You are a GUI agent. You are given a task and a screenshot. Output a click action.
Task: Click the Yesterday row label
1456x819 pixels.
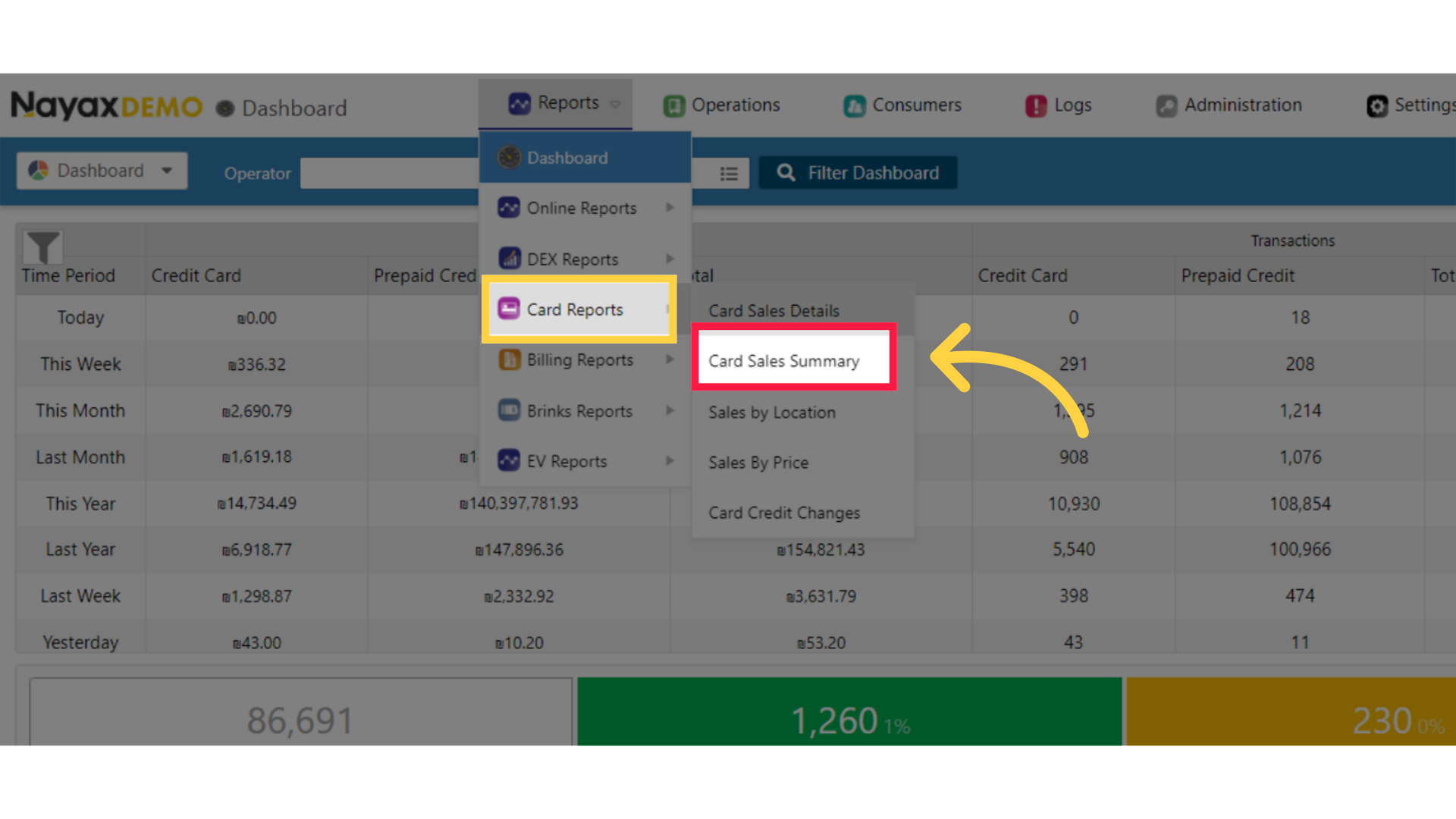coord(80,642)
